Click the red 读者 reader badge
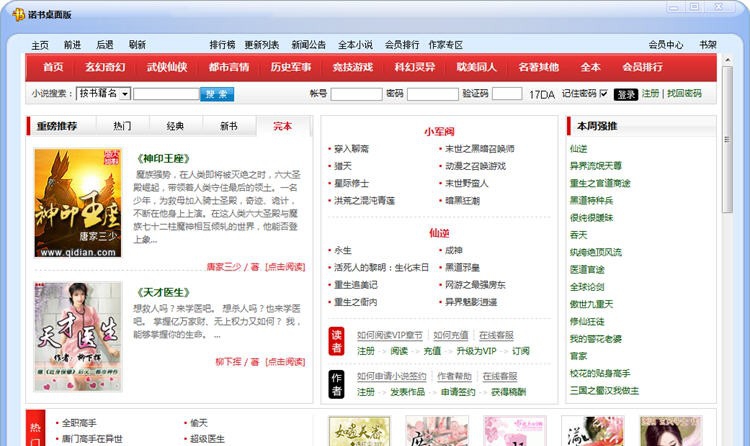The width and height of the screenshot is (750, 446). pos(336,341)
